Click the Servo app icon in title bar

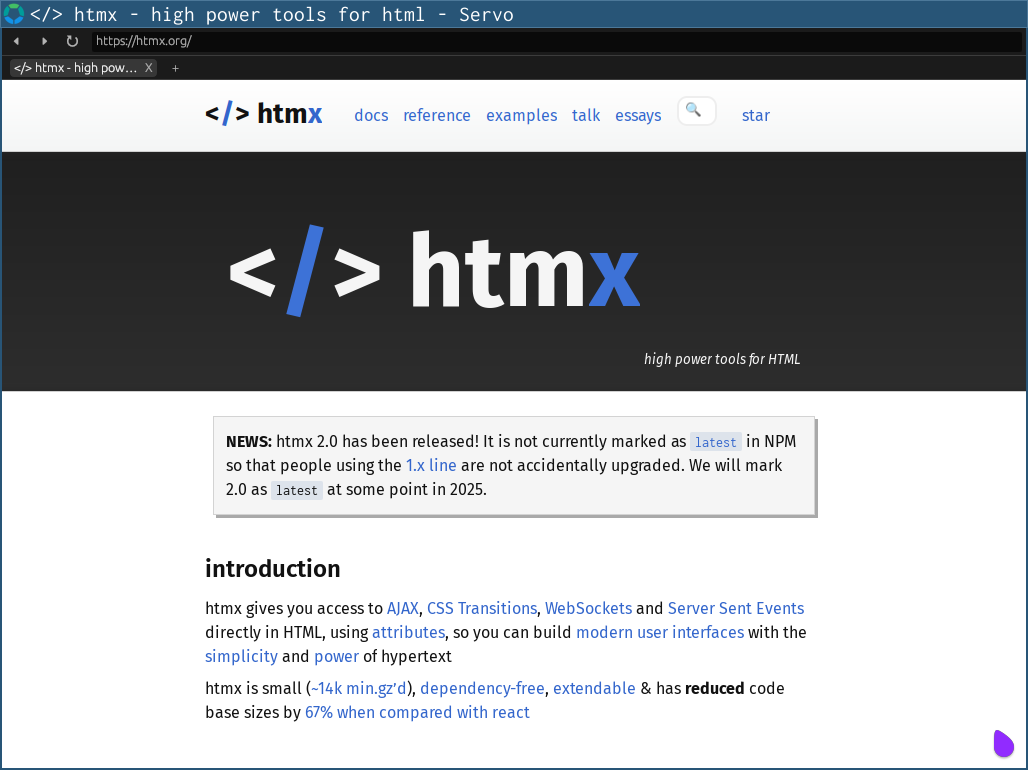[14, 14]
